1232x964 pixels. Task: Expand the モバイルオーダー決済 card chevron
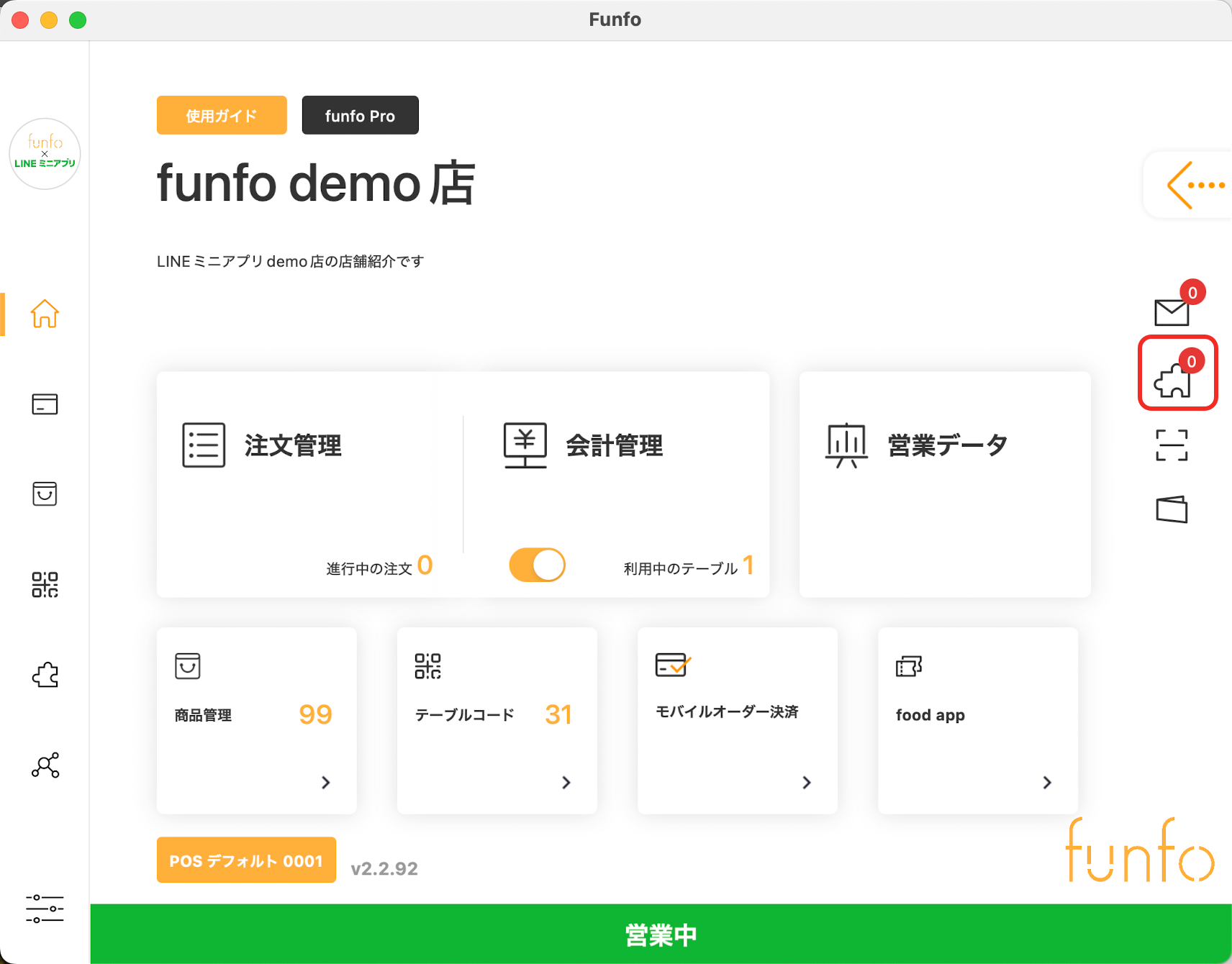tap(807, 783)
